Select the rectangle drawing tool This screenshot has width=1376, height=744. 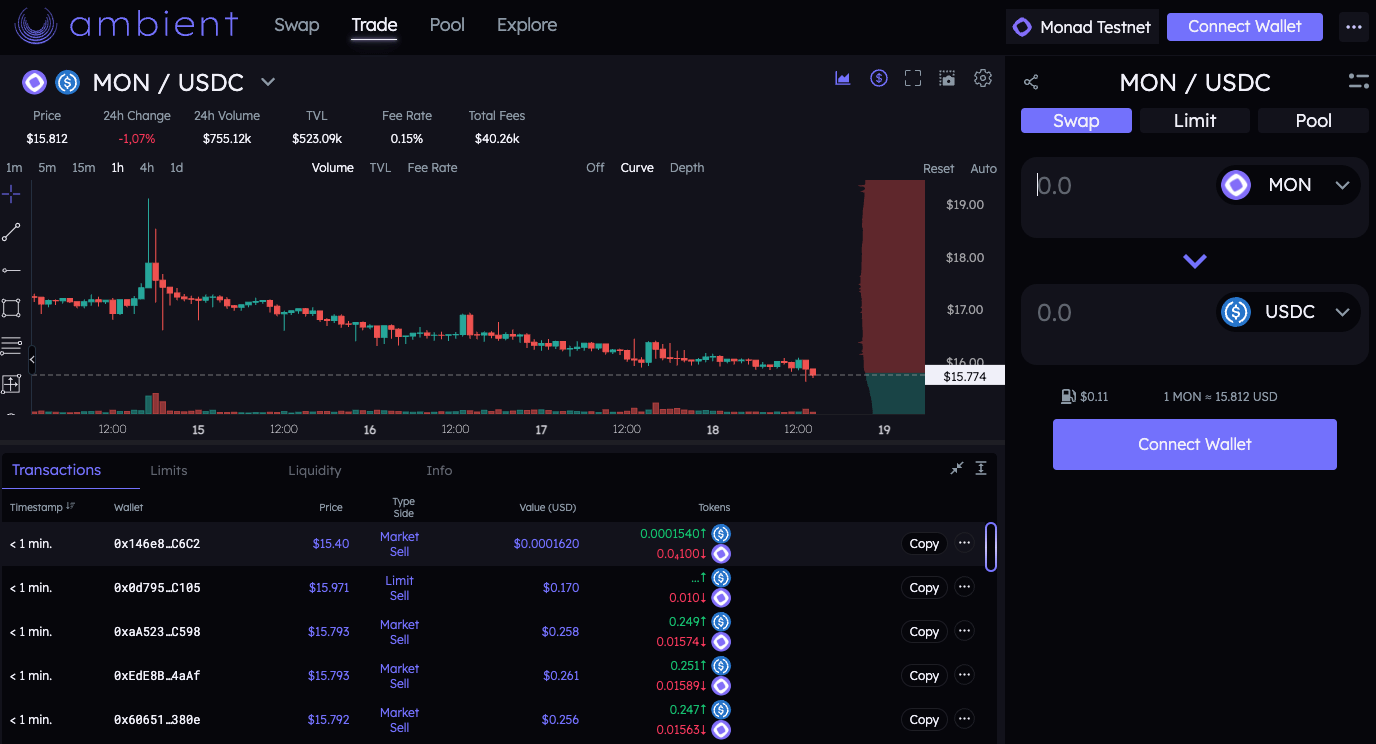pyautogui.click(x=12, y=308)
